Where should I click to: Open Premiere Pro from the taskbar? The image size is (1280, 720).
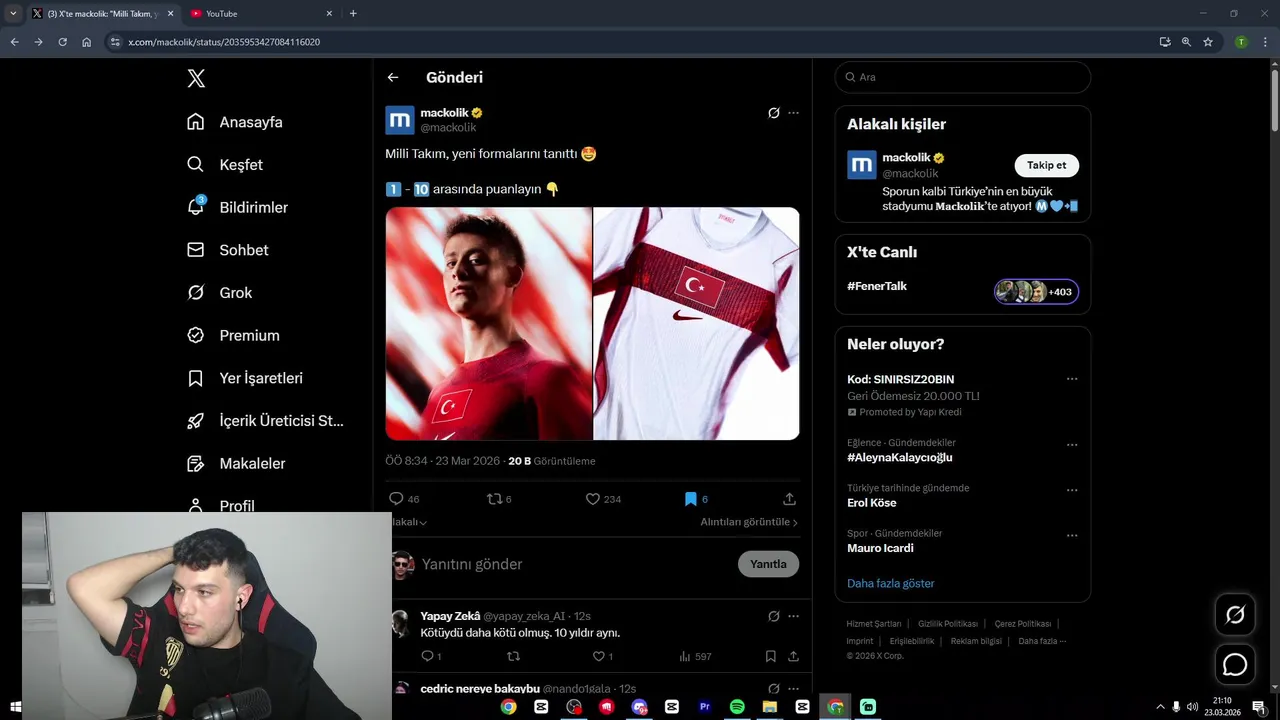coord(705,706)
